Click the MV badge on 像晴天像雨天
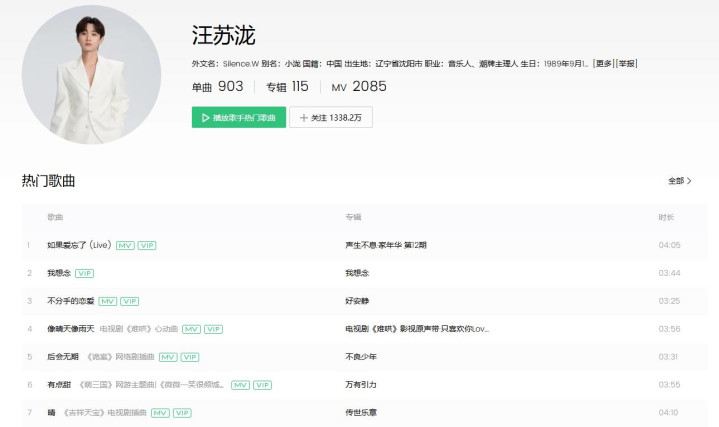This screenshot has height=427, width=719. tap(191, 329)
